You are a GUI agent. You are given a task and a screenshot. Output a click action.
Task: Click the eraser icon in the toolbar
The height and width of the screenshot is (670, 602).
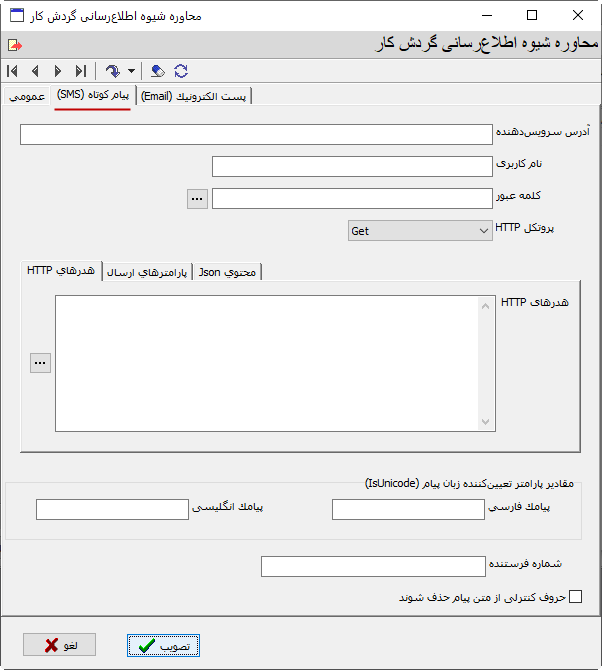(x=158, y=71)
